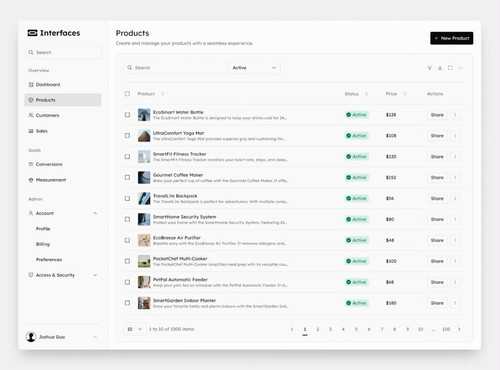Sort by the Status column sort icon
This screenshot has height=370, width=500.
coord(366,94)
